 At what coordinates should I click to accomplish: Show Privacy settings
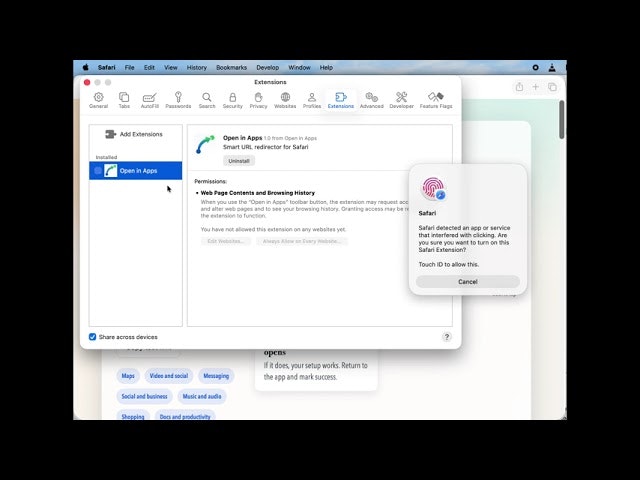[258, 100]
